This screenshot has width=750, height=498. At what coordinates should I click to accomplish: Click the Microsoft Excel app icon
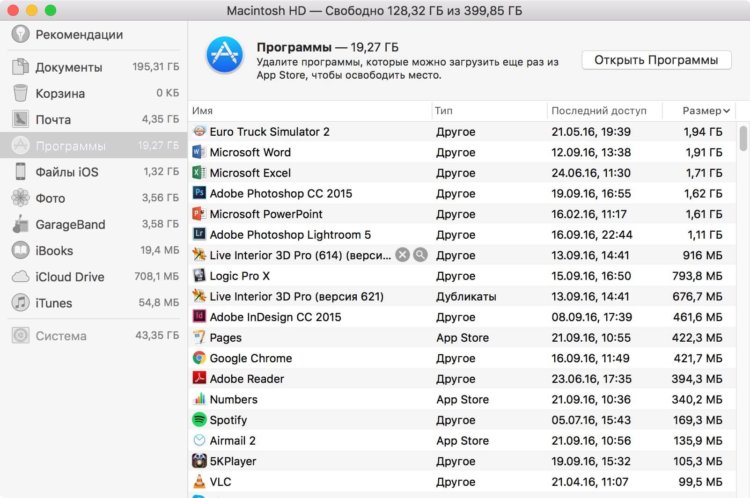(199, 172)
